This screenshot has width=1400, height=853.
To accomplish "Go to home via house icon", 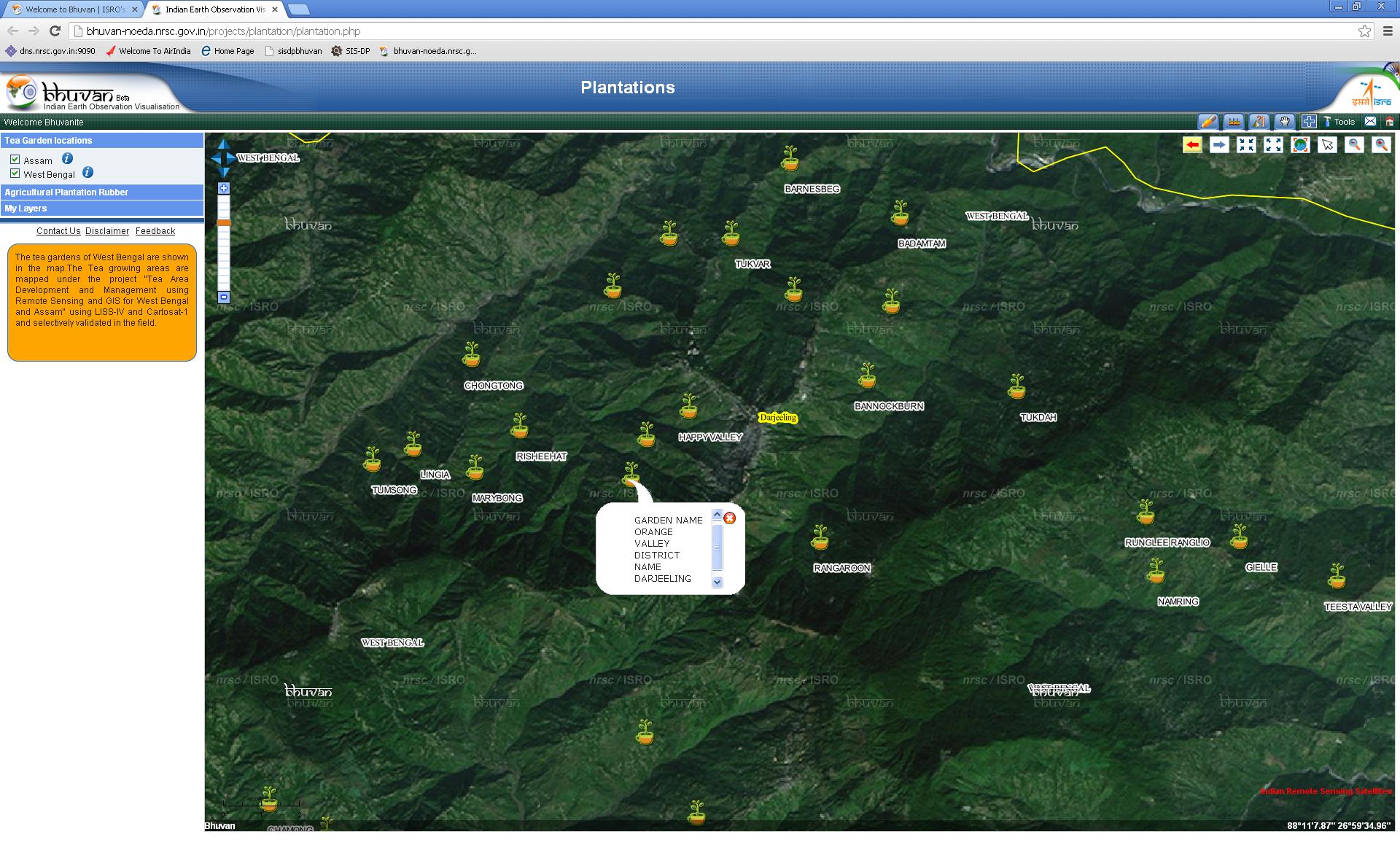I will click(x=1390, y=122).
